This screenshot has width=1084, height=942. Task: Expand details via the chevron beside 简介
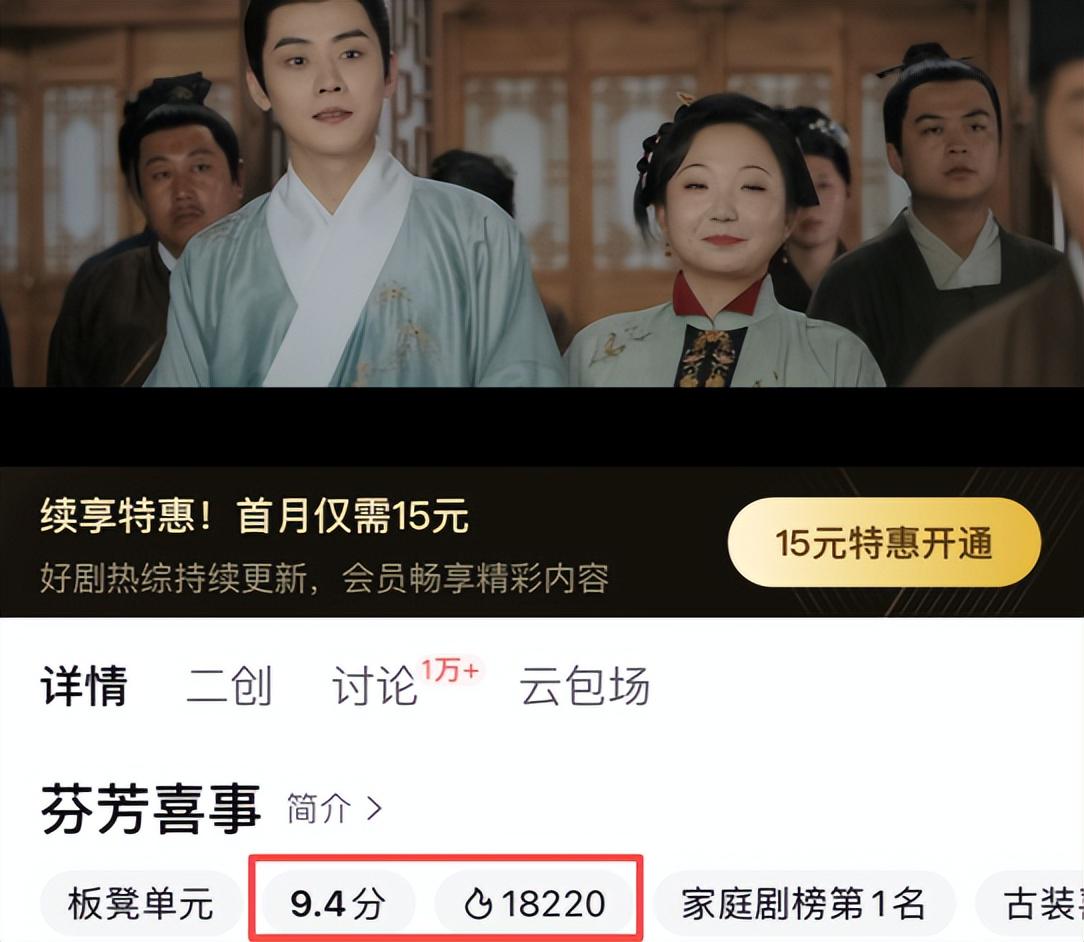pyautogui.click(x=374, y=808)
